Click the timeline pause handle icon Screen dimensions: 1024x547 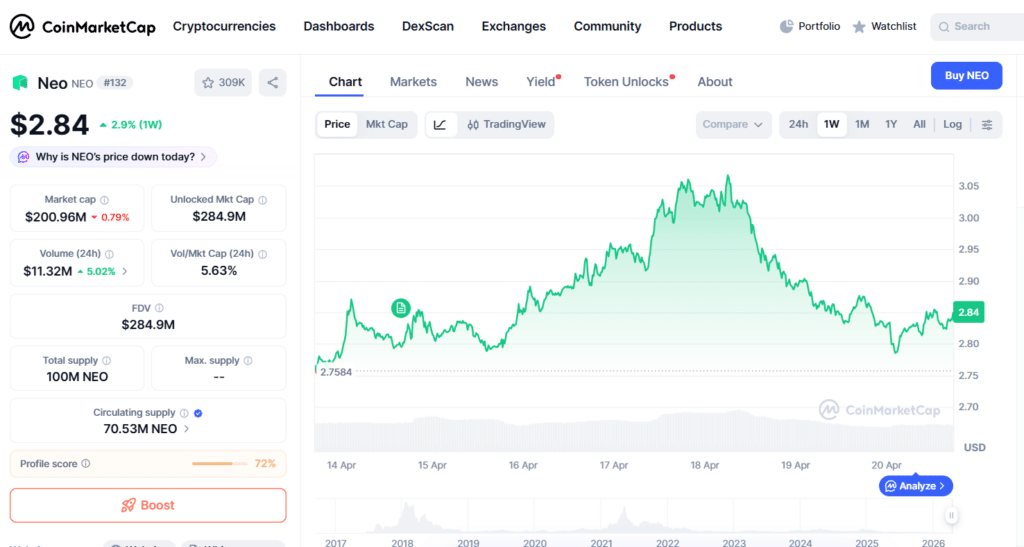coord(951,516)
